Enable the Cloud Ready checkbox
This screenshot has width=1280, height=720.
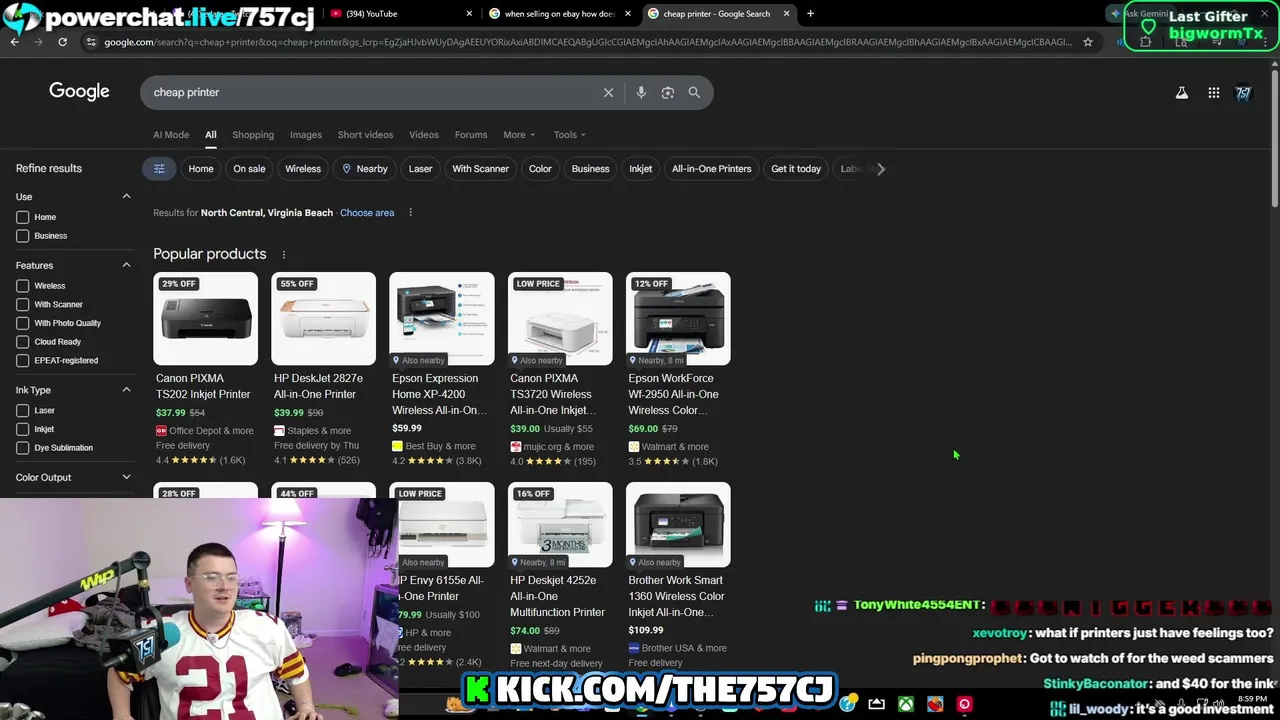tap(22, 342)
